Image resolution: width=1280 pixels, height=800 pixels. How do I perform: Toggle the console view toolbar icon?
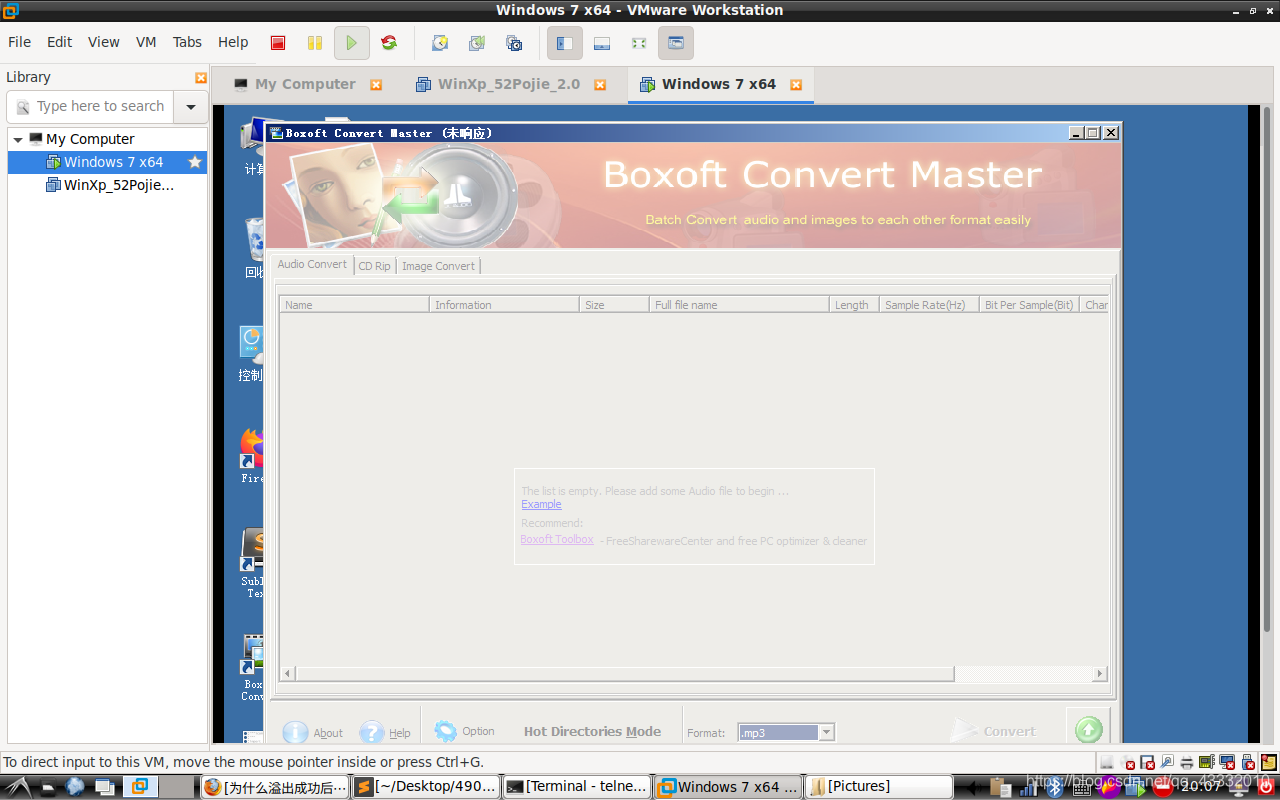click(x=676, y=43)
